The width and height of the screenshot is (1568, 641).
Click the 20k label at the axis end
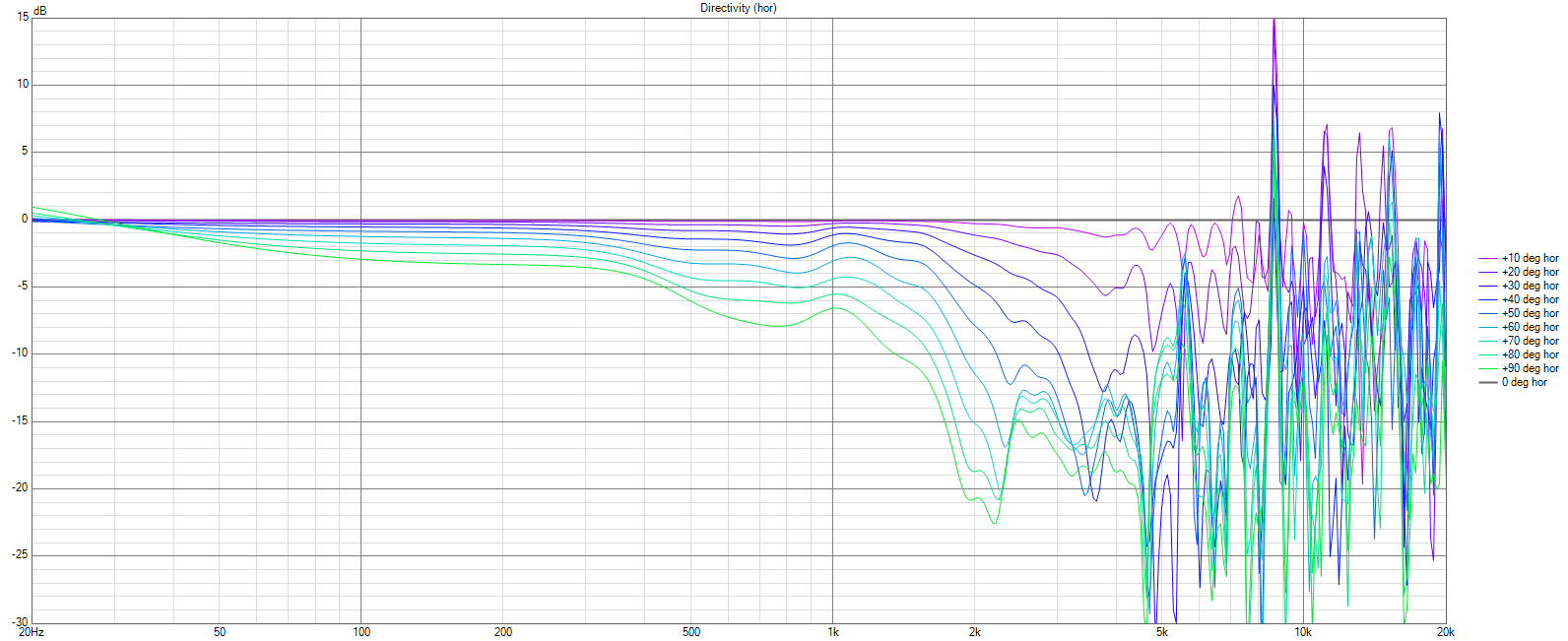1445,632
